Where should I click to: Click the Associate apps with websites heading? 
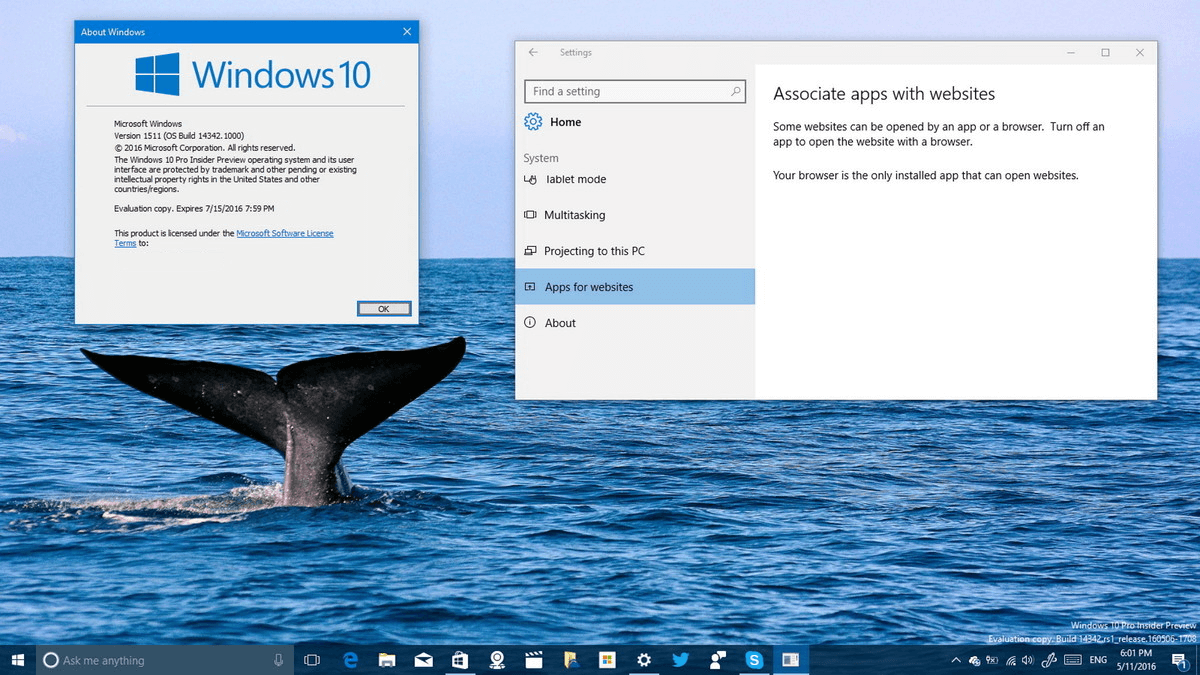884,94
